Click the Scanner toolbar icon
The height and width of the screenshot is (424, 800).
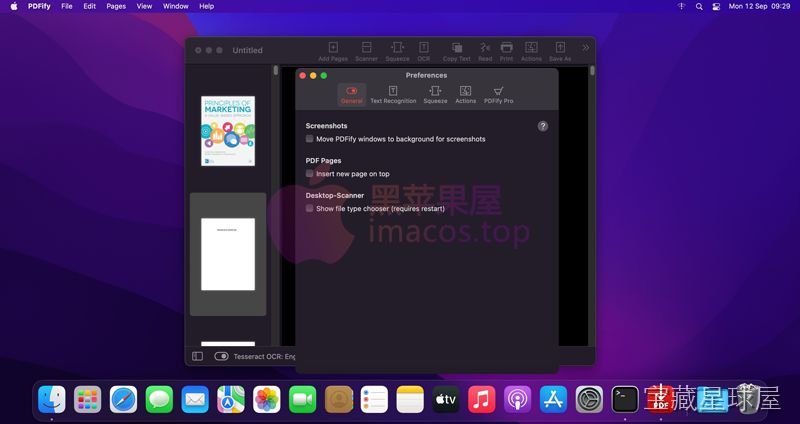pyautogui.click(x=366, y=52)
